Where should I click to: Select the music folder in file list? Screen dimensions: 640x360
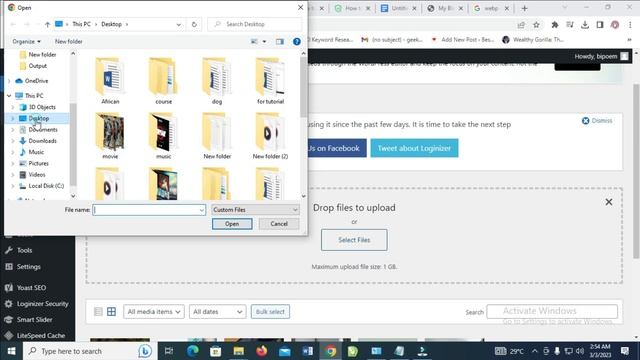[163, 136]
